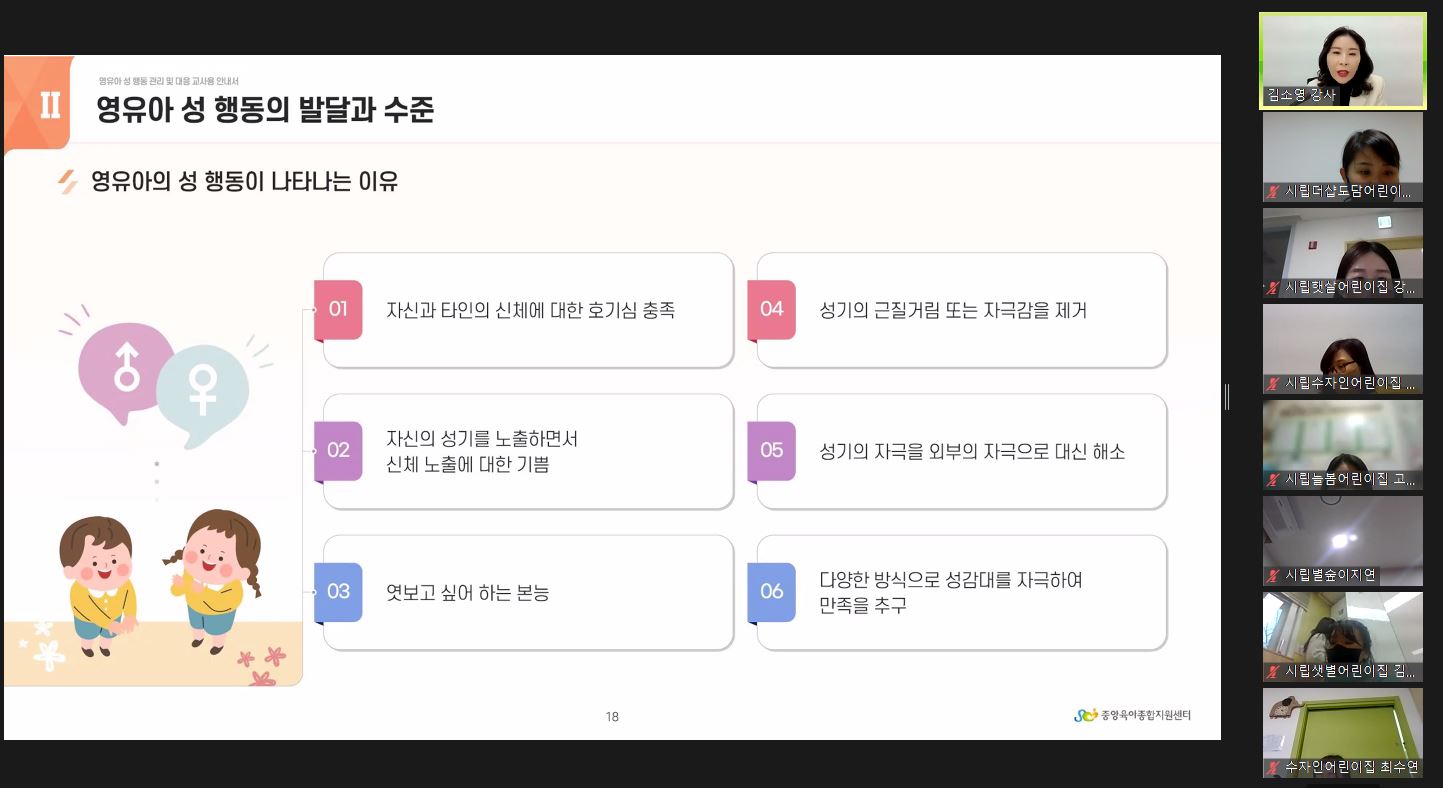This screenshot has height=788, width=1443.
Task: Click the male symbol speech bubble
Action: (x=127, y=367)
